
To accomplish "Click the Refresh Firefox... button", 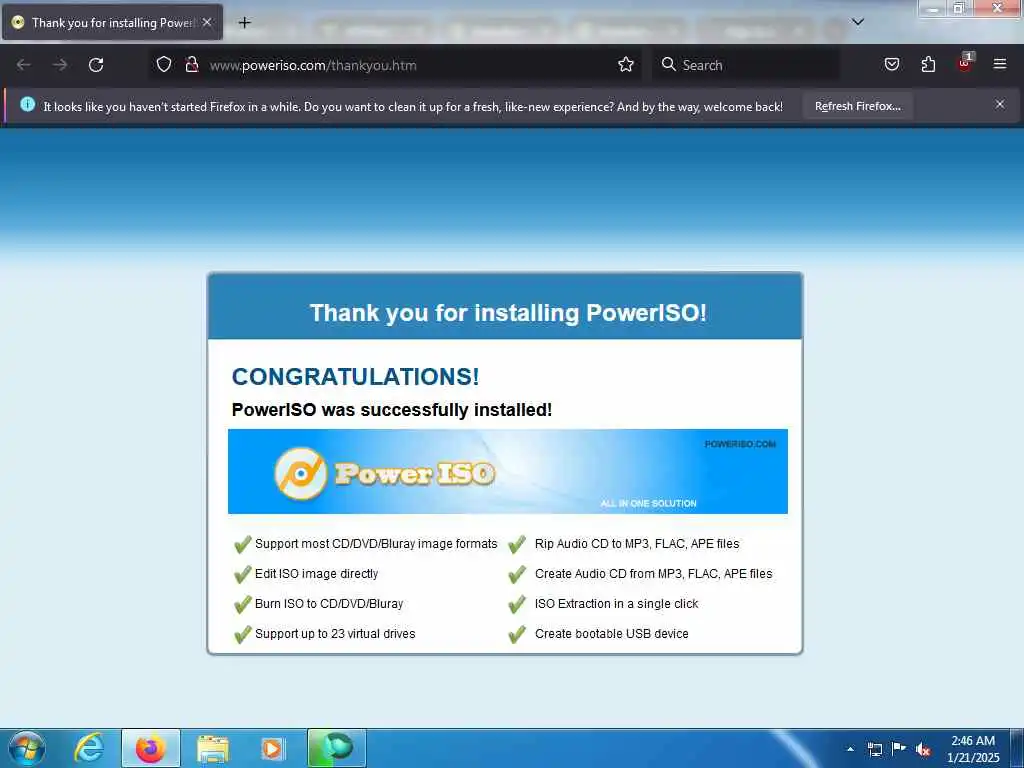I will (857, 106).
